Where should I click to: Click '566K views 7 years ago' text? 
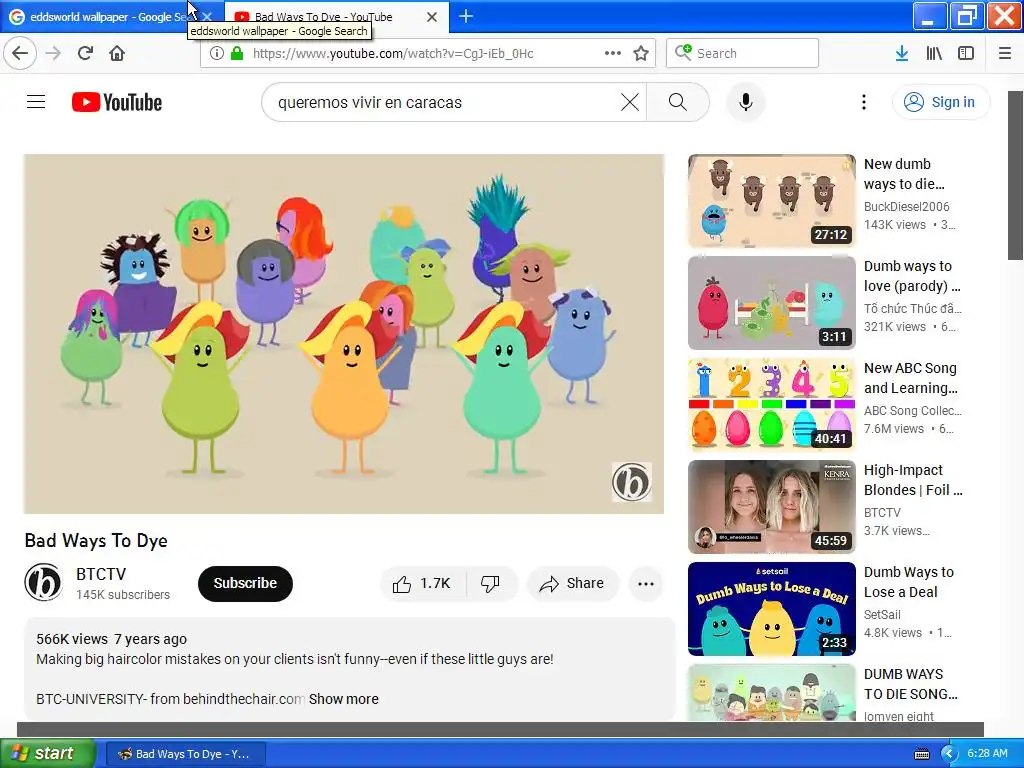(111, 639)
